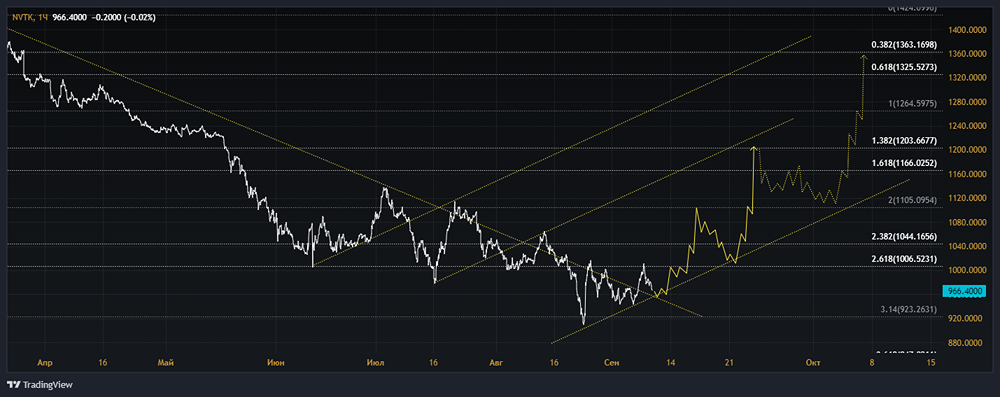Select Fibonacci label 3.14(923.2631)
The height and width of the screenshot is (397, 1000).
(908, 309)
